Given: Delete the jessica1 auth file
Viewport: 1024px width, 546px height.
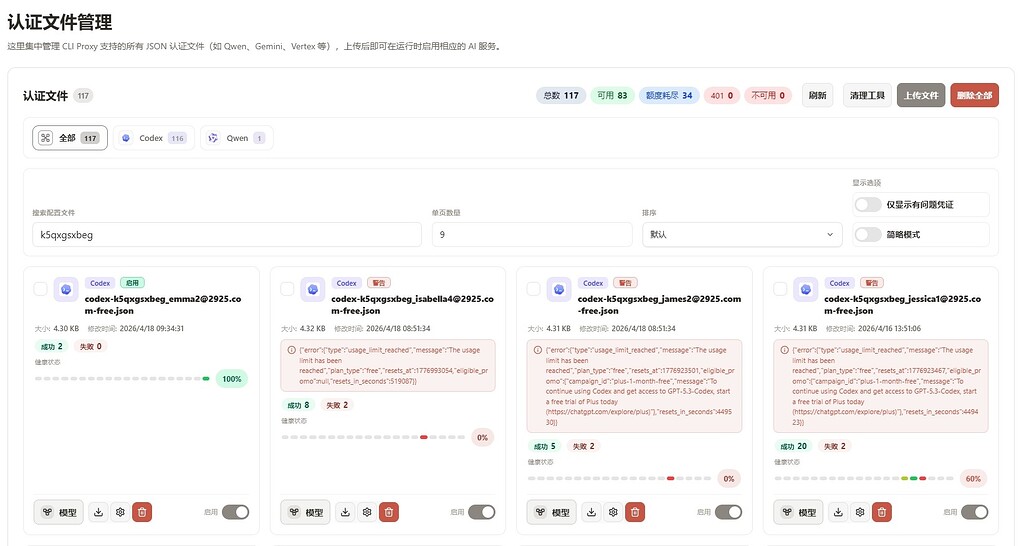Looking at the screenshot, I should pyautogui.click(x=882, y=512).
